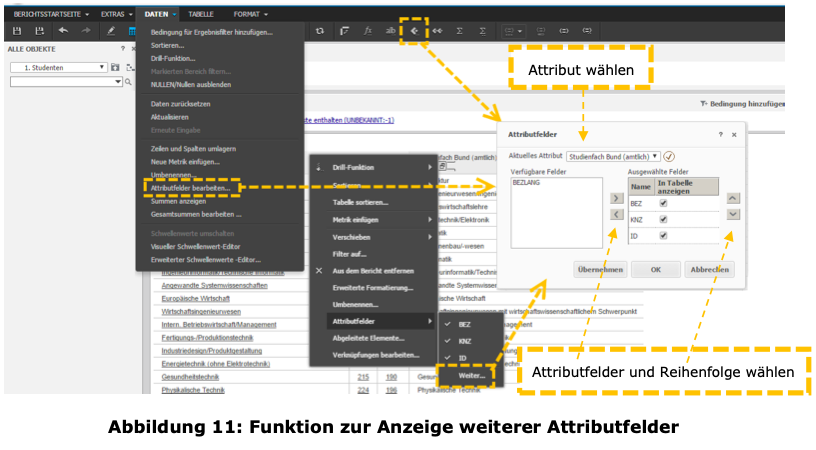Screen dimensions: 816x450
Task: Click the help question mark in Attributfelder dialog
Action: pos(720,134)
